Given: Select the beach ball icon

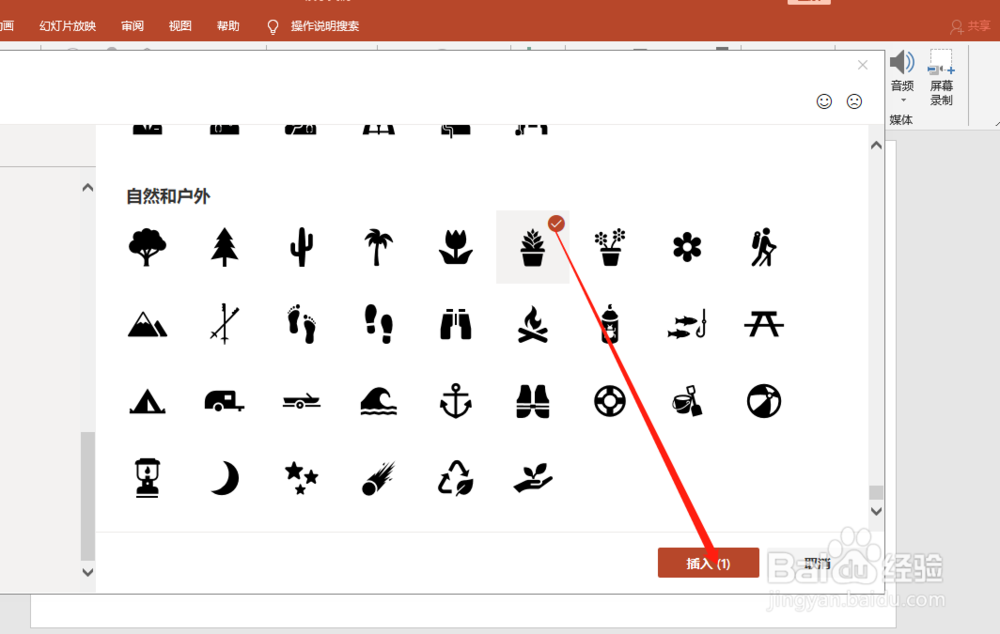Looking at the screenshot, I should tap(763, 401).
